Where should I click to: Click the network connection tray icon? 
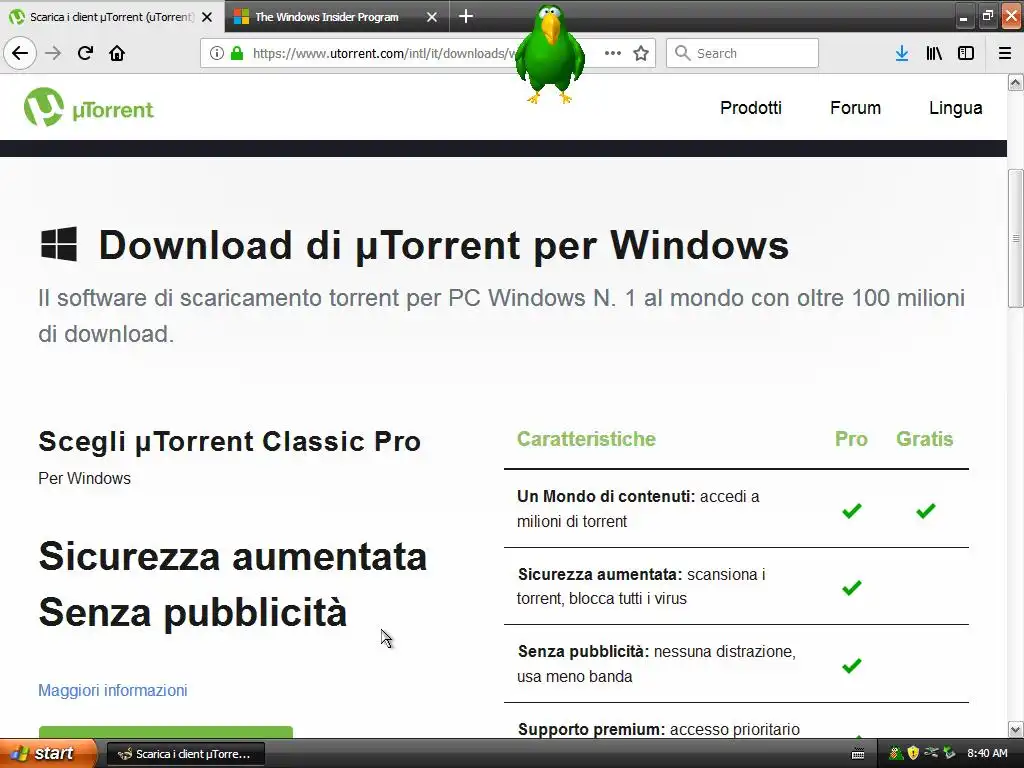click(x=931, y=754)
